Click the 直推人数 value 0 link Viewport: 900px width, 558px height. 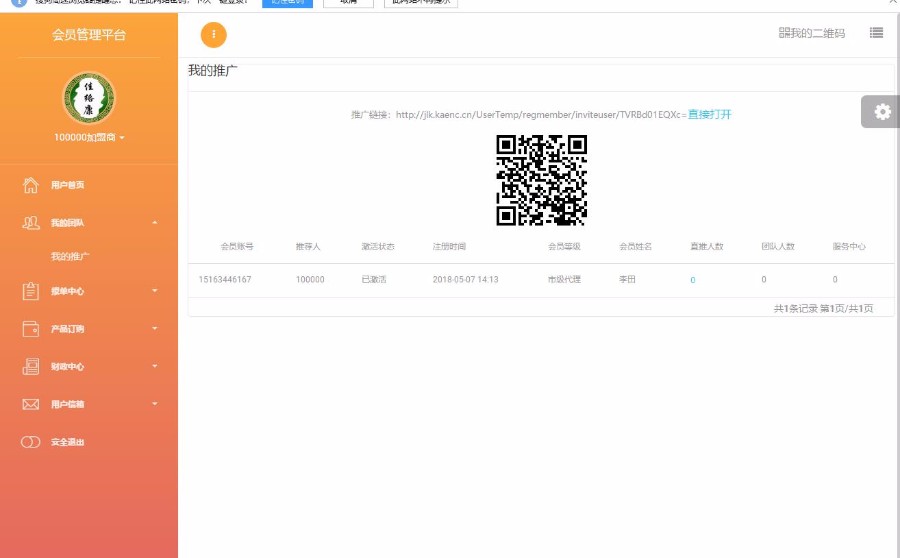(x=693, y=280)
